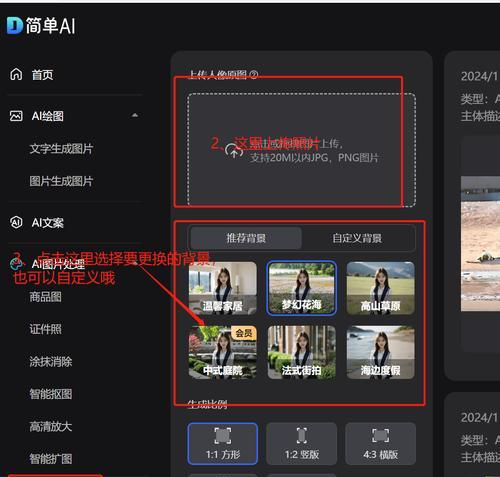Choose the 1:1 方形 ratio icon
Viewport: 500px width, 477px height.
tap(223, 436)
